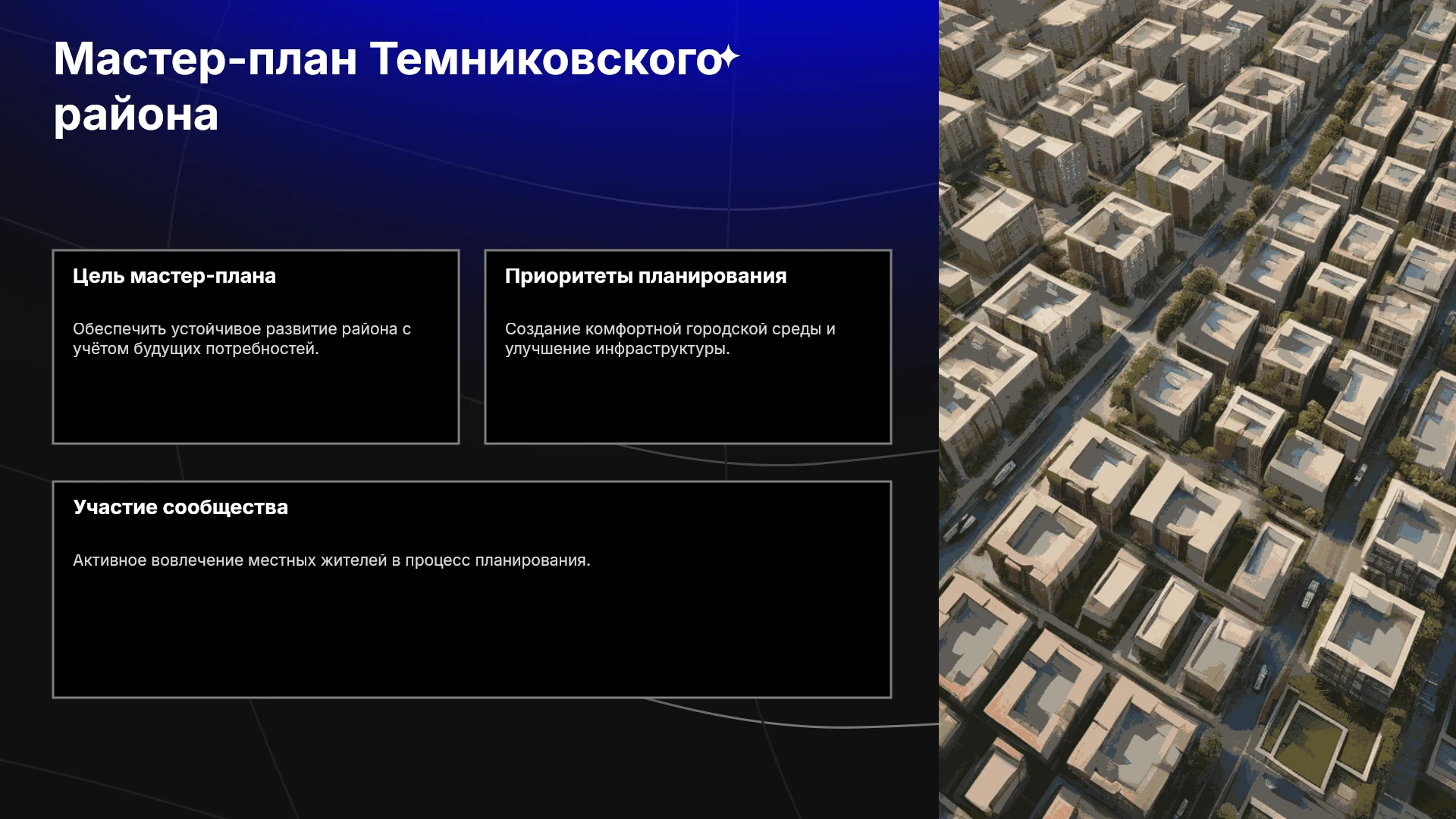1456x819 pixels.
Task: Click the sparkle star icon beside the title
Action: click(729, 57)
